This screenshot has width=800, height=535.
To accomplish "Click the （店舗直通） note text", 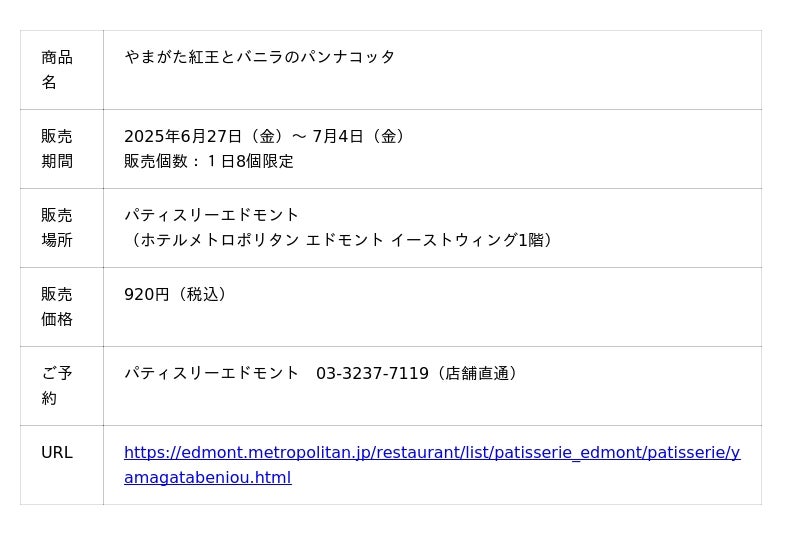I will (x=476, y=373).
